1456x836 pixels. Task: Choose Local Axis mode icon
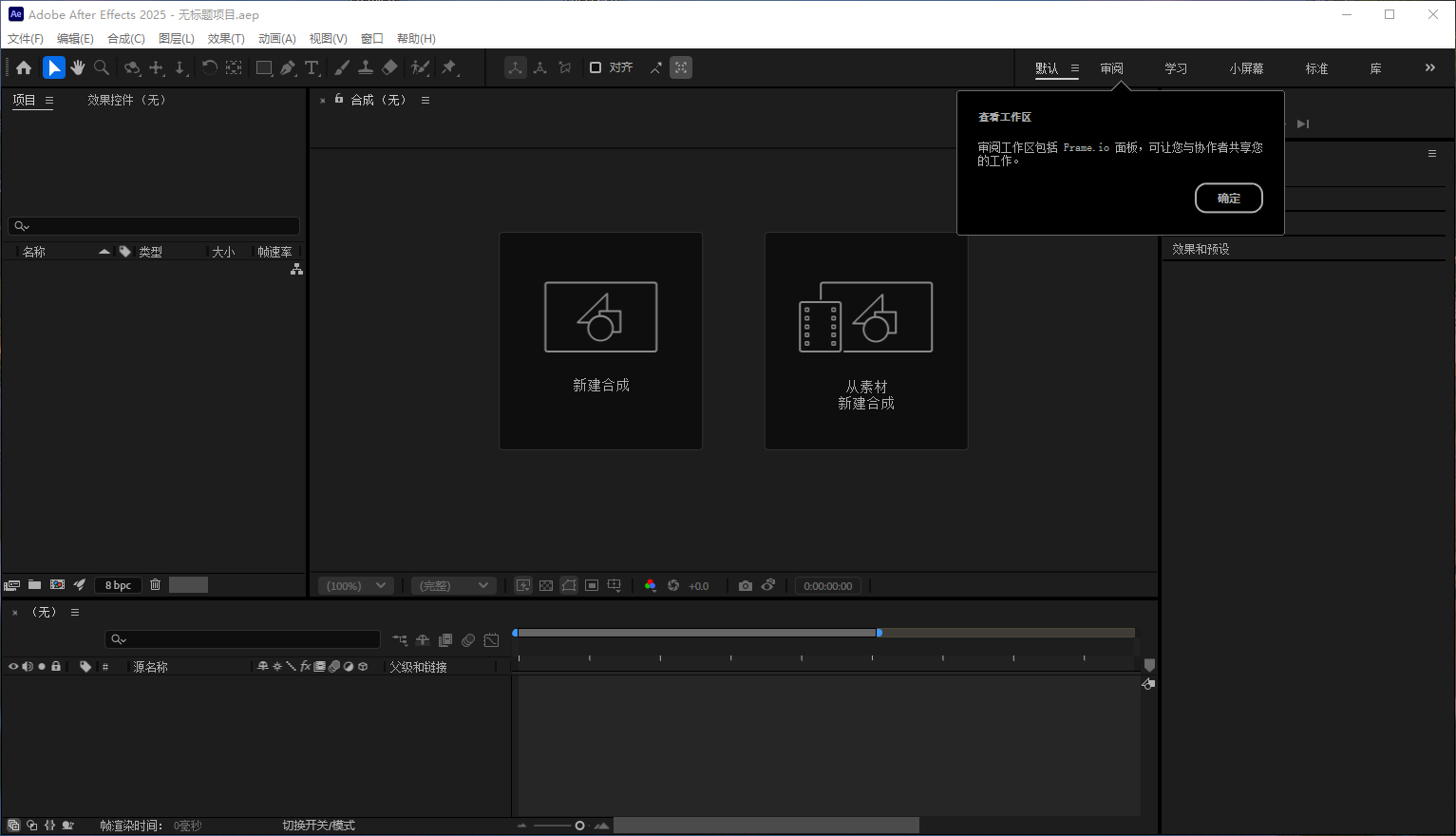pyautogui.click(x=516, y=67)
